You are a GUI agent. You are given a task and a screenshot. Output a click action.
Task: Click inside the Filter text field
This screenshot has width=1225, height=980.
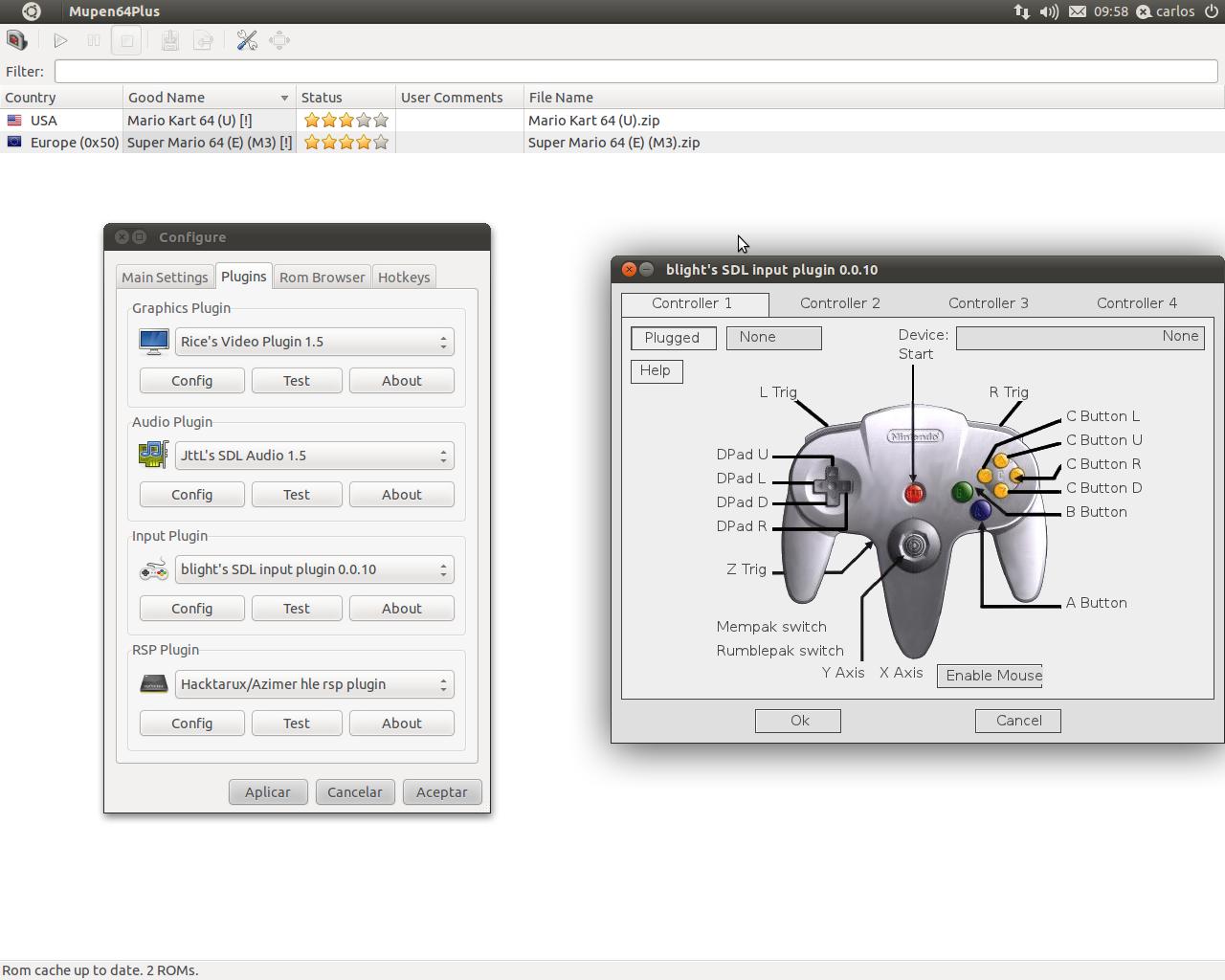coord(635,72)
